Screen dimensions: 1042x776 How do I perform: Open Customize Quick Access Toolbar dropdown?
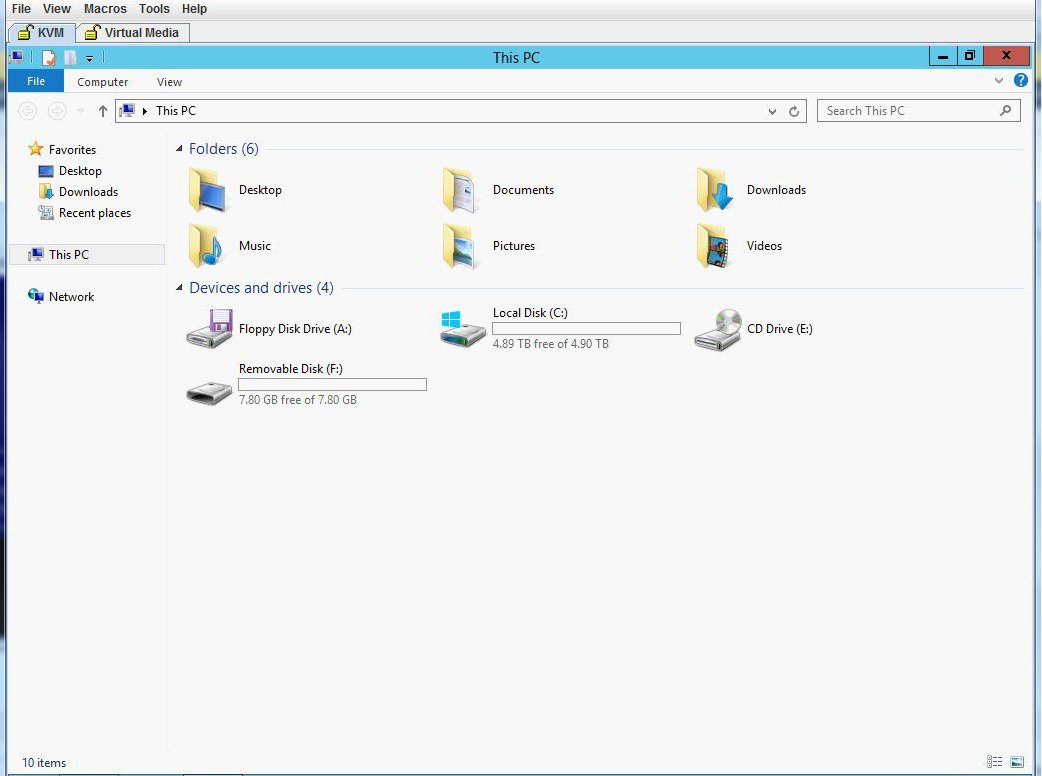point(89,58)
